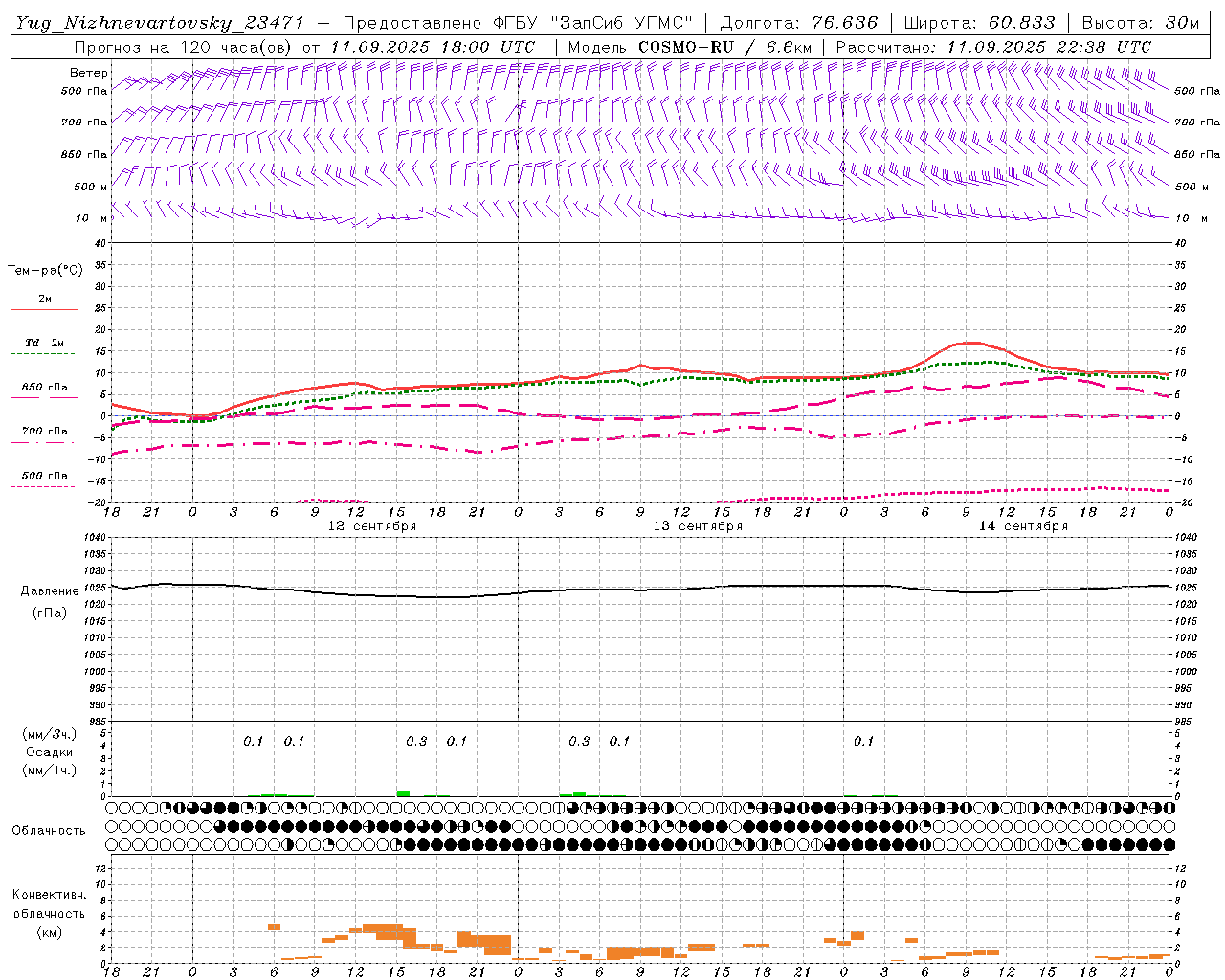Click the '(км)' unit under convective cloudiness
The width and height of the screenshot is (1225, 980).
pyautogui.click(x=49, y=932)
